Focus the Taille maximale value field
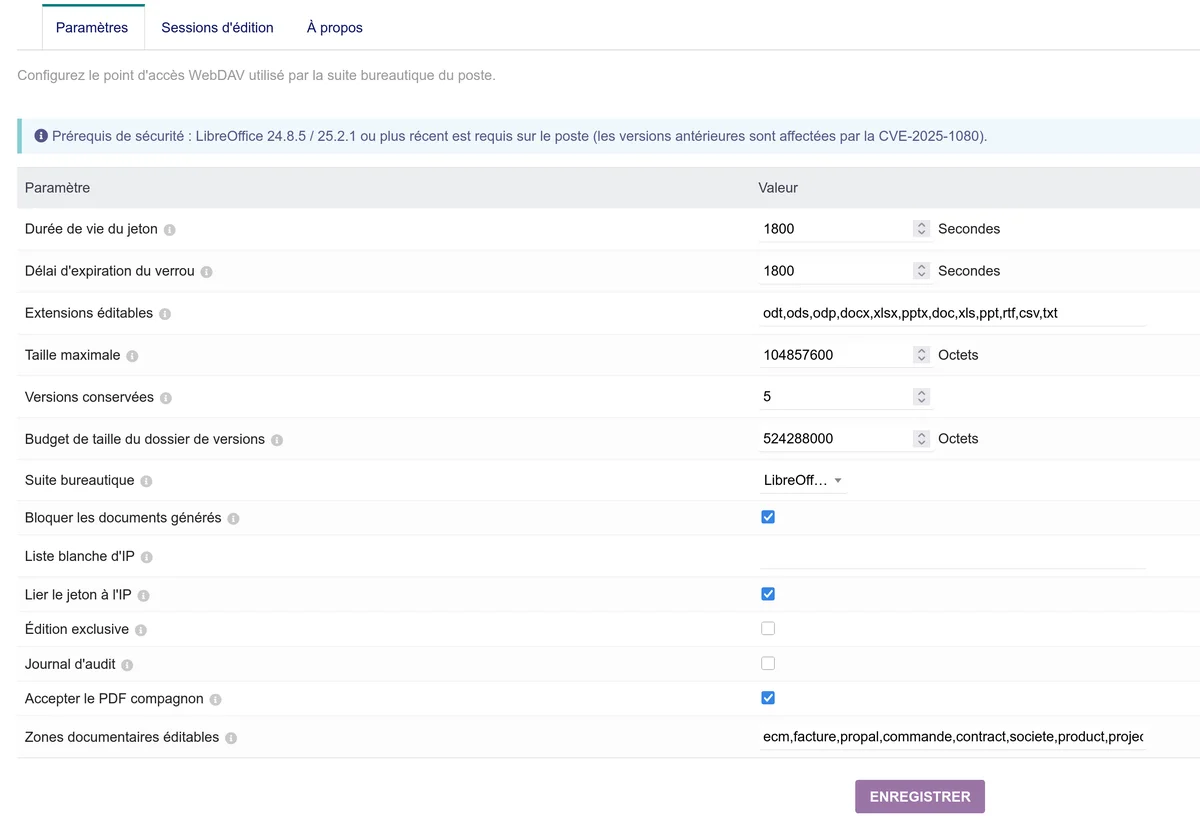1200x829 pixels. click(846, 355)
